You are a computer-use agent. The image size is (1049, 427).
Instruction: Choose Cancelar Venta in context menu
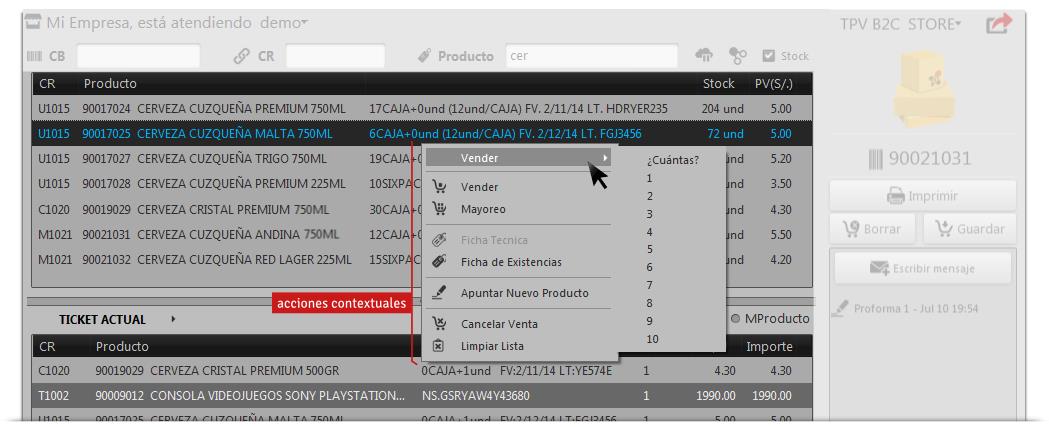coord(499,323)
